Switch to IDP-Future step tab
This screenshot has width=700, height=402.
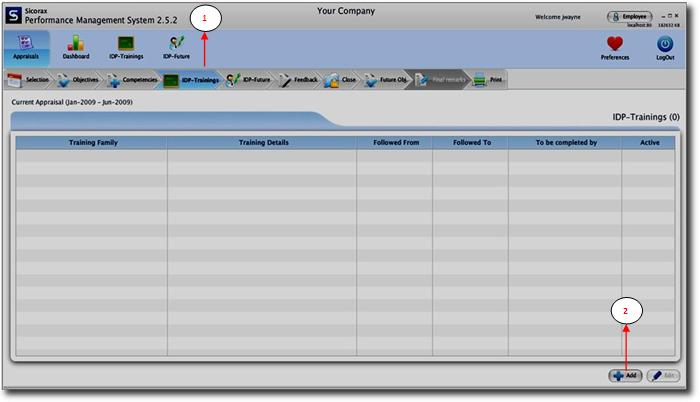pos(250,80)
